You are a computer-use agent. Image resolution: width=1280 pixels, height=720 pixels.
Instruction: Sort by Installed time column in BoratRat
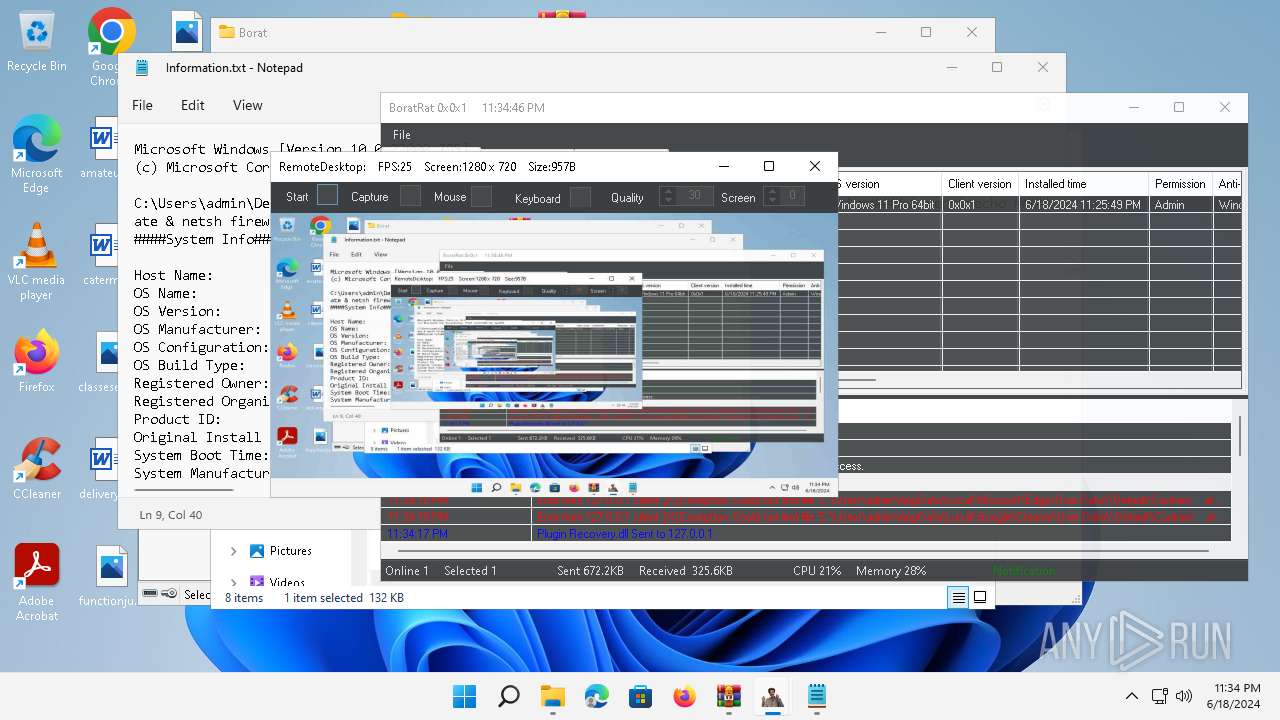[x=1083, y=184]
